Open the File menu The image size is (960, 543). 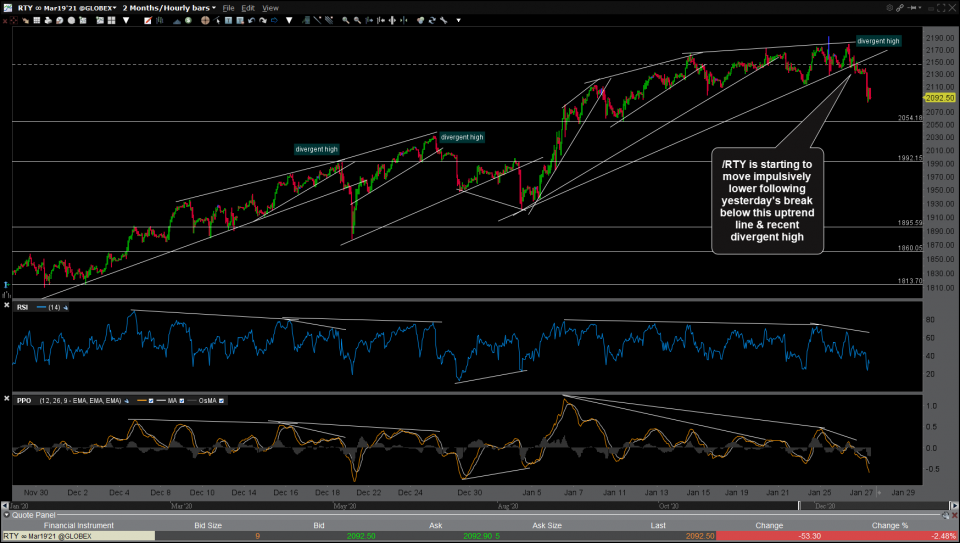(230, 7)
